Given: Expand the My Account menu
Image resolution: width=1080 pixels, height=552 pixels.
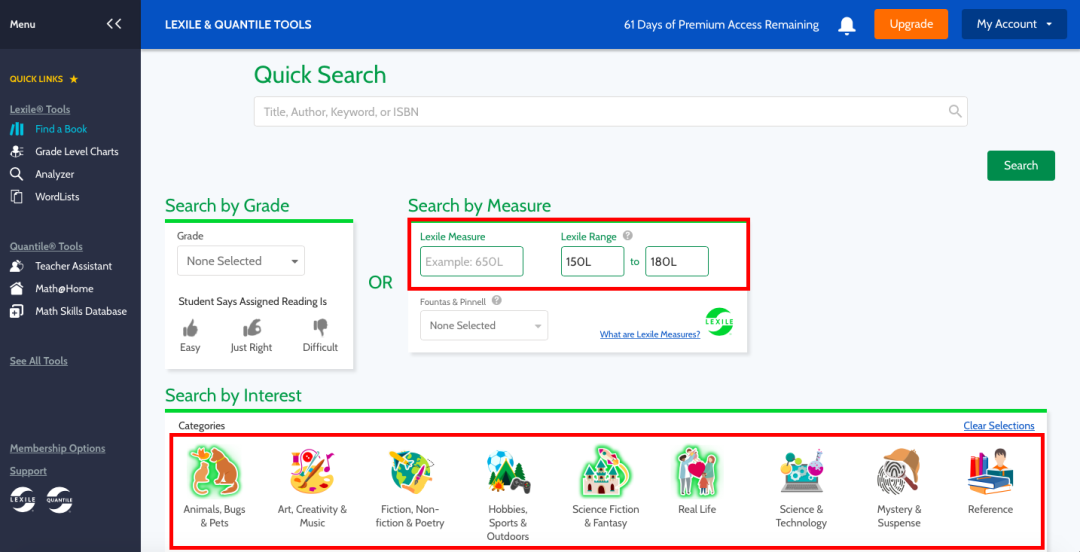Looking at the screenshot, I should point(1014,24).
